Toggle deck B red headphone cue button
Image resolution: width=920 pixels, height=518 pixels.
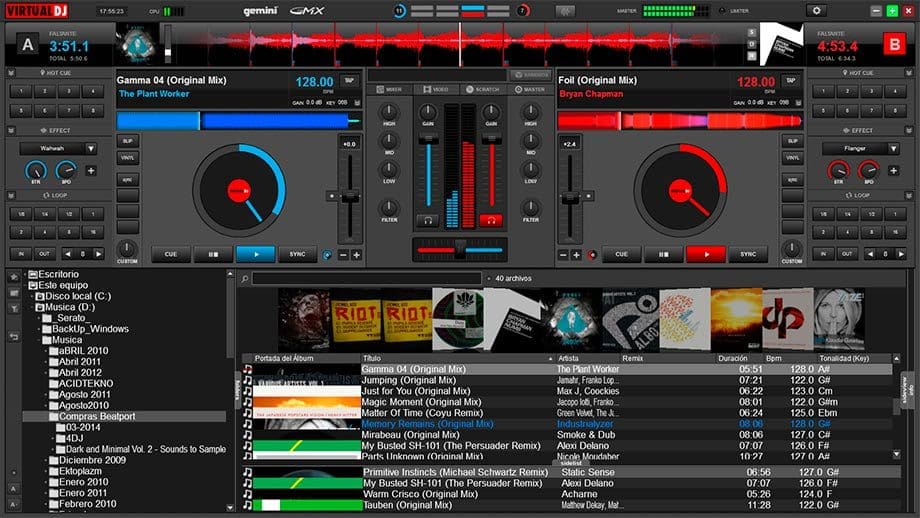tap(491, 221)
